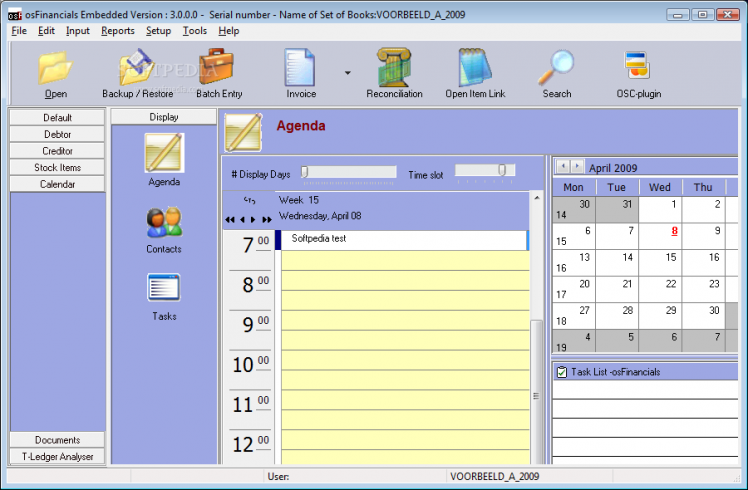
Task: Go to next month in mini calendar
Action: [x=577, y=167]
